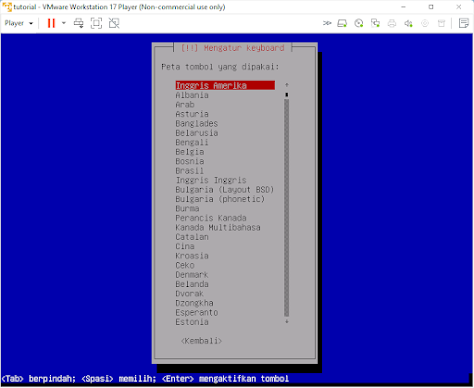Open the power options dropdown arrow

(64, 23)
